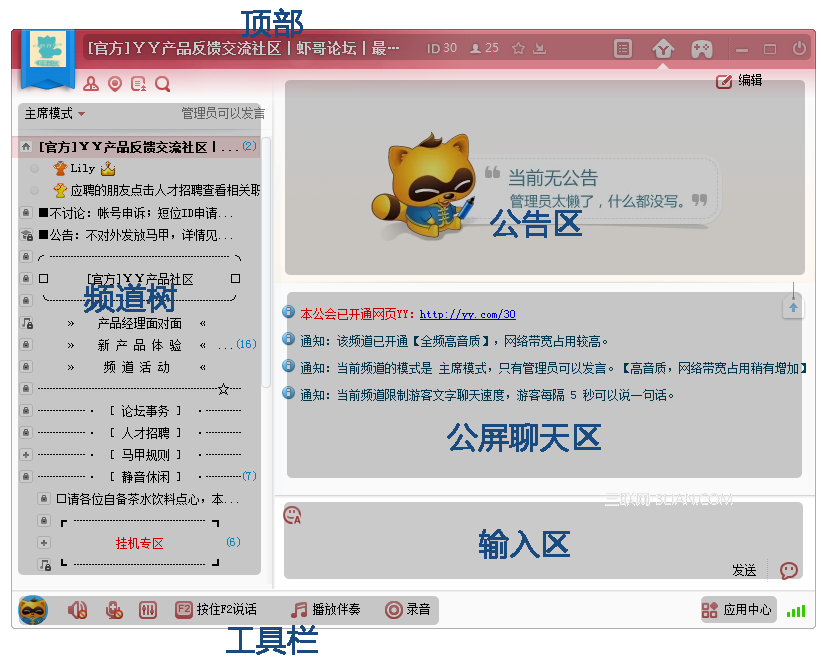Click the 按住F2说话 button
Screen dimensions: 821x662
216,610
